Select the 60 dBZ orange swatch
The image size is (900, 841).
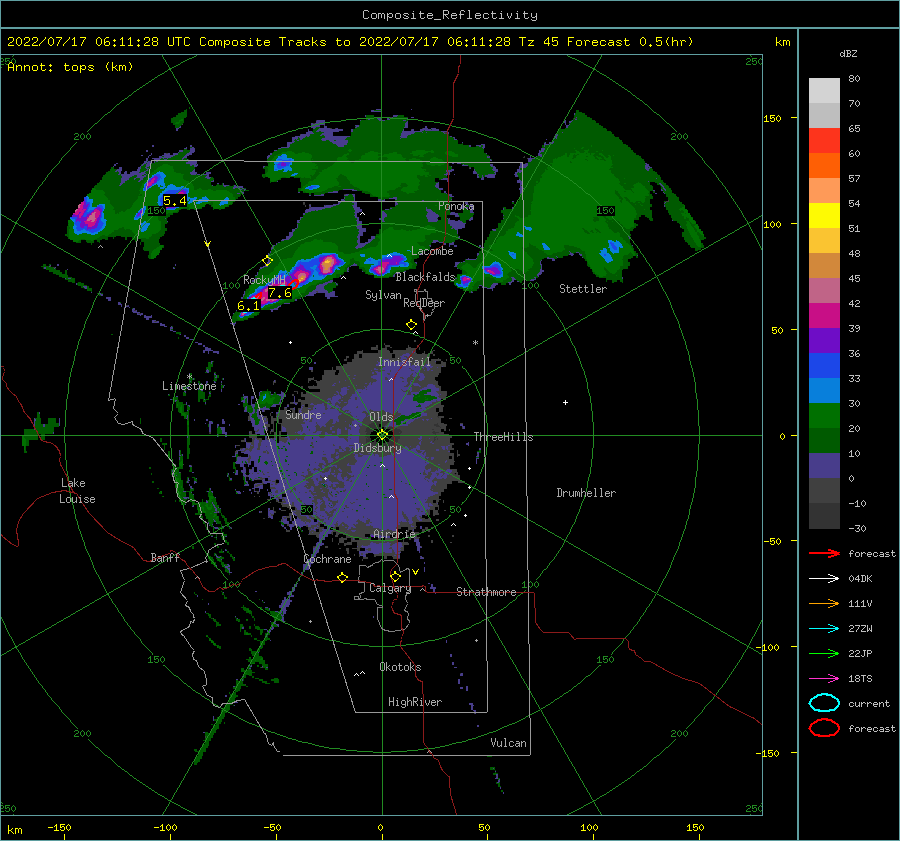824,166
